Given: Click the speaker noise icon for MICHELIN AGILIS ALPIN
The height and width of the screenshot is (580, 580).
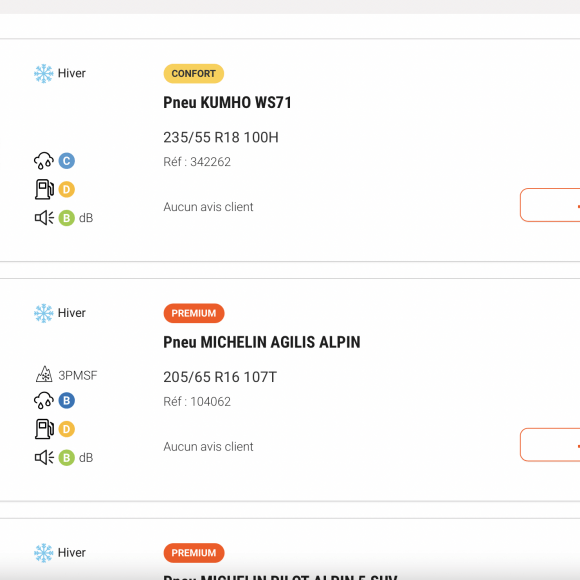Looking at the screenshot, I should tap(44, 458).
